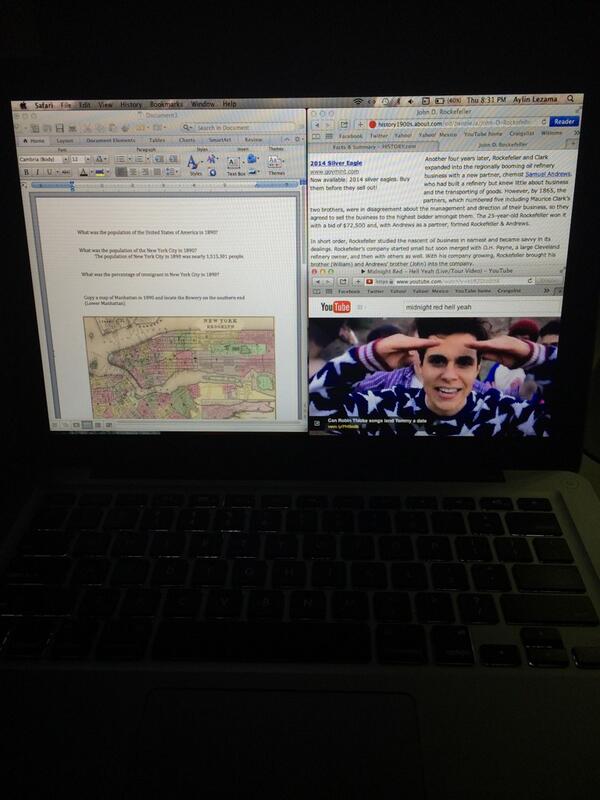This screenshot has width=600, height=800.
Task: Click Share icon in Rockefeller Safari window
Action: [344, 124]
